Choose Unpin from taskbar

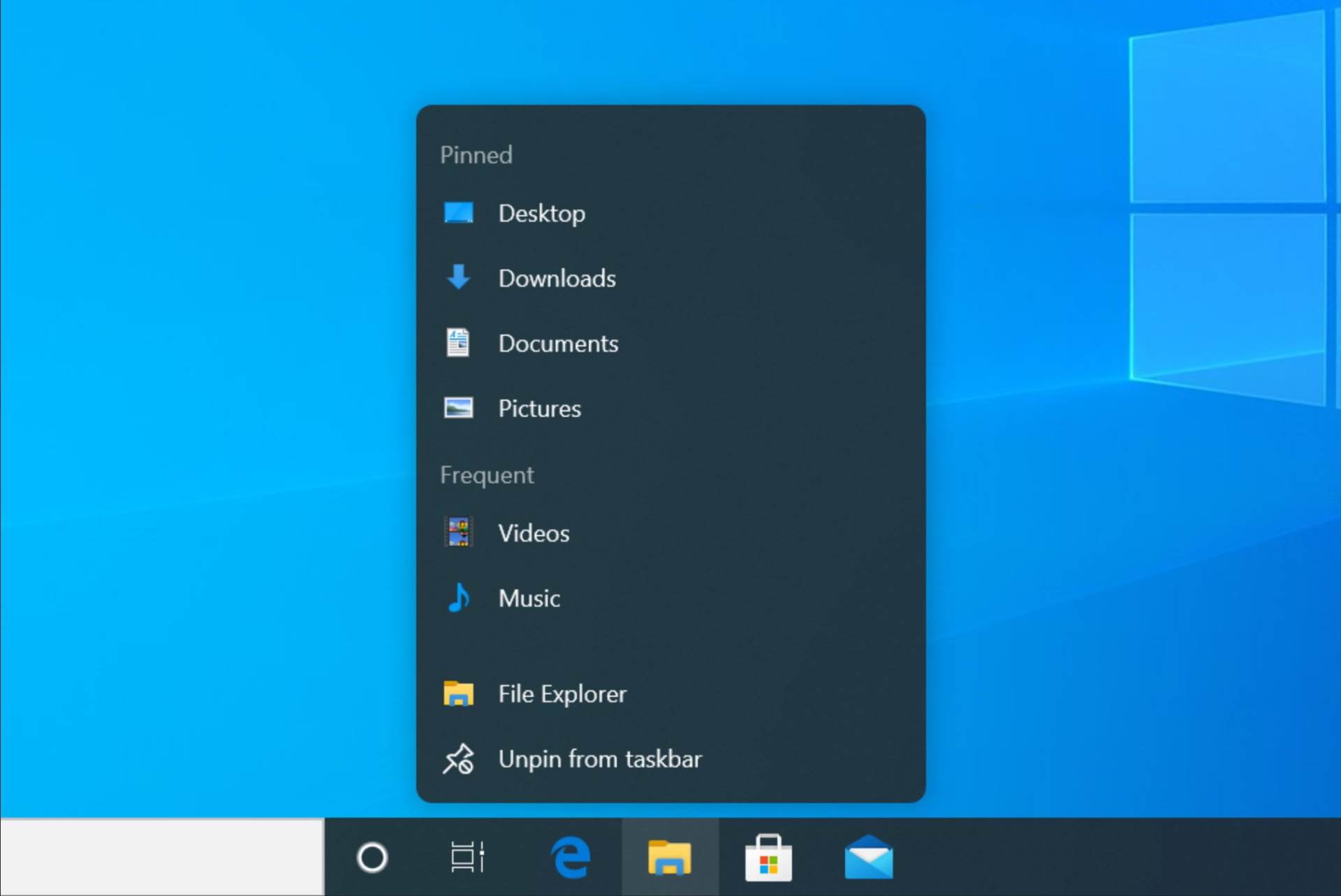pos(600,759)
